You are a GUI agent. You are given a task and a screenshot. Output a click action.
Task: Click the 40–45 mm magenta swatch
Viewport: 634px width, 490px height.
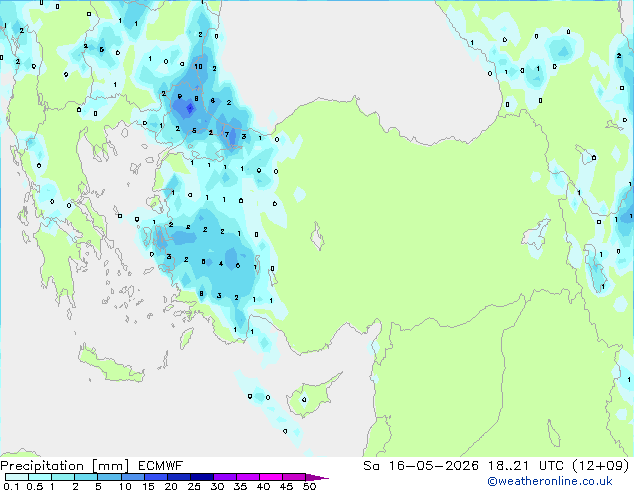pos(271,477)
